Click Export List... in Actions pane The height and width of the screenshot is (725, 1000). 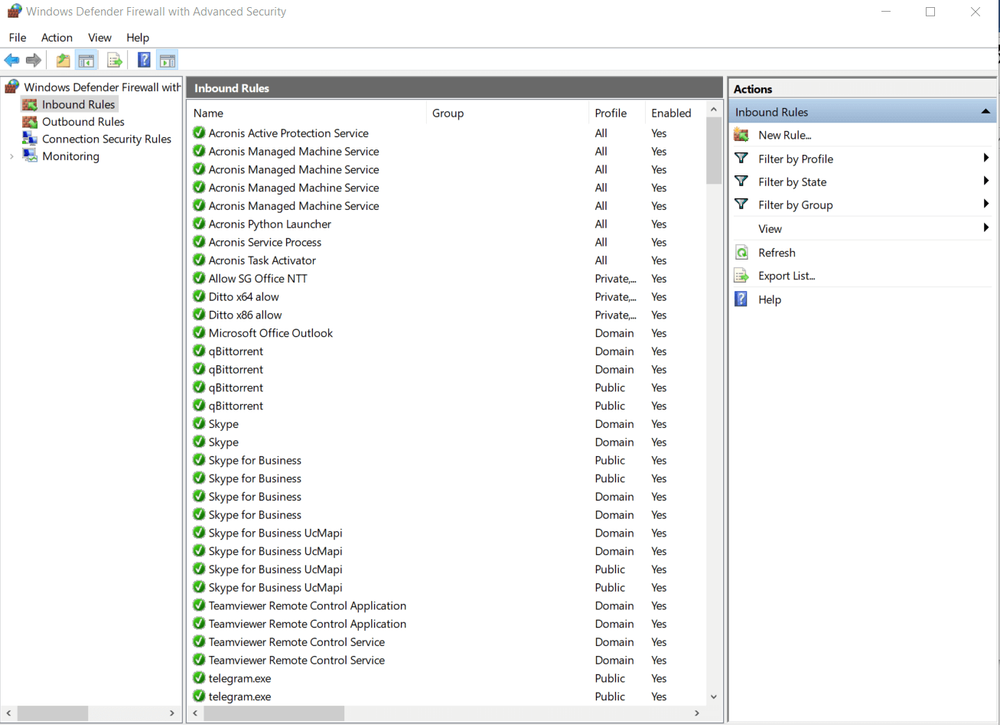pyautogui.click(x=786, y=275)
